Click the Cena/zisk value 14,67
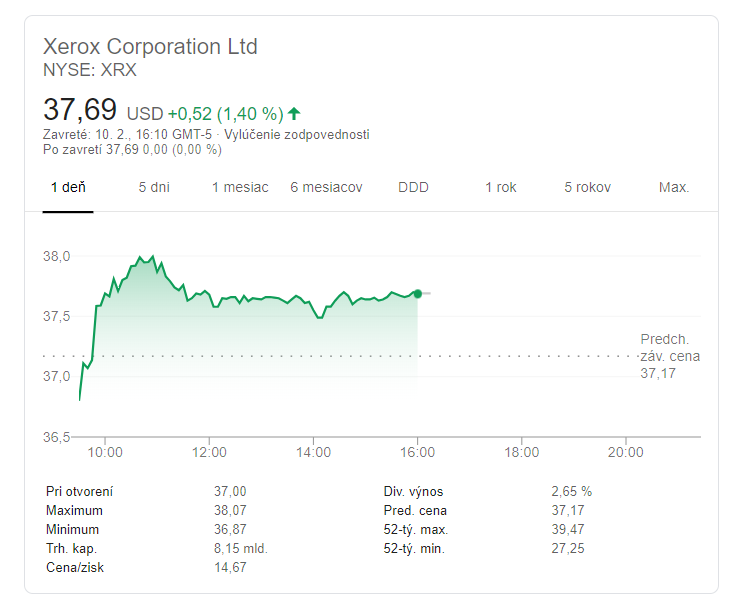739x609 pixels. [230, 568]
